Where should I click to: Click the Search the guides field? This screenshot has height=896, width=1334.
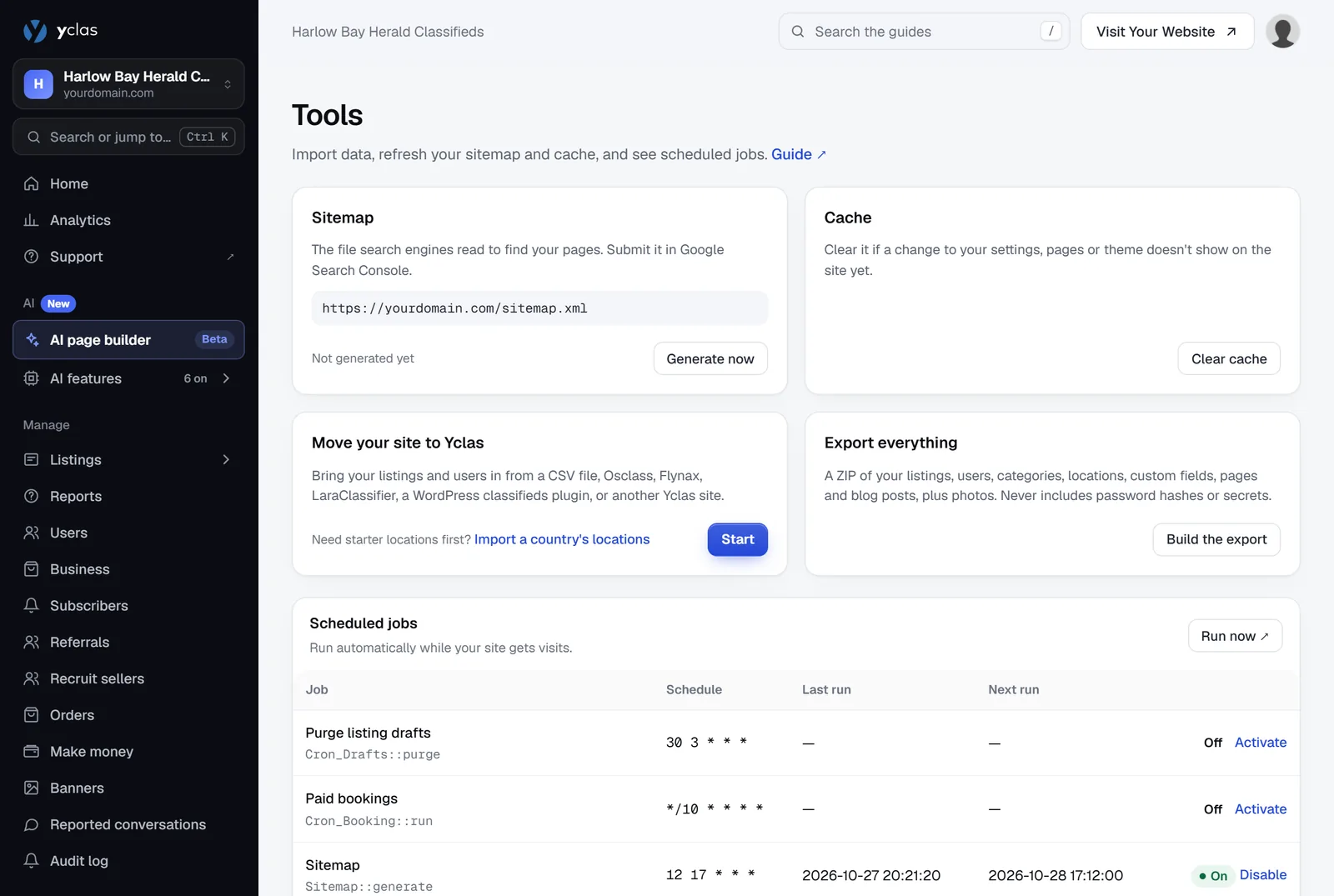[924, 32]
